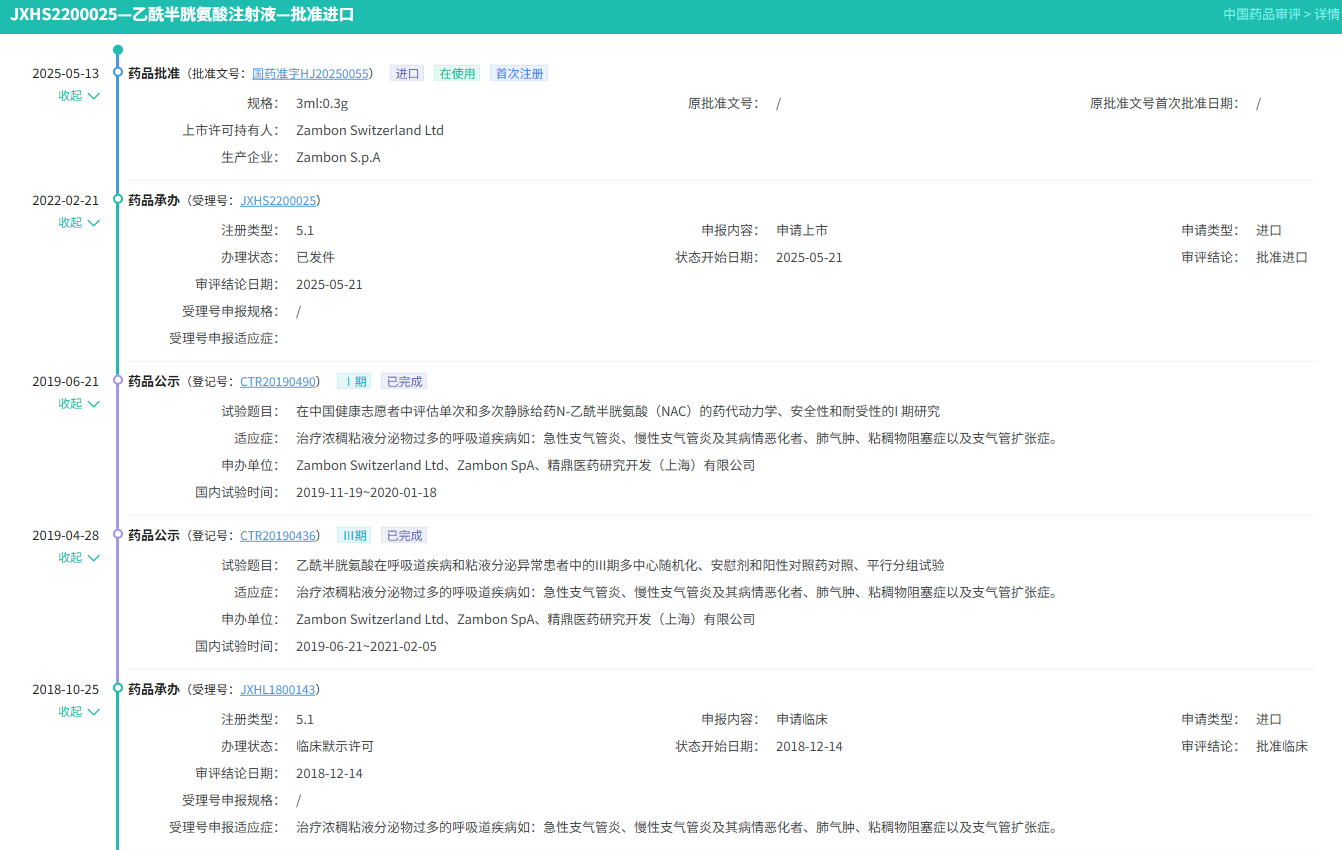Open approval number 国药准字HJ20250055 link
The image size is (1342, 850).
(x=310, y=74)
